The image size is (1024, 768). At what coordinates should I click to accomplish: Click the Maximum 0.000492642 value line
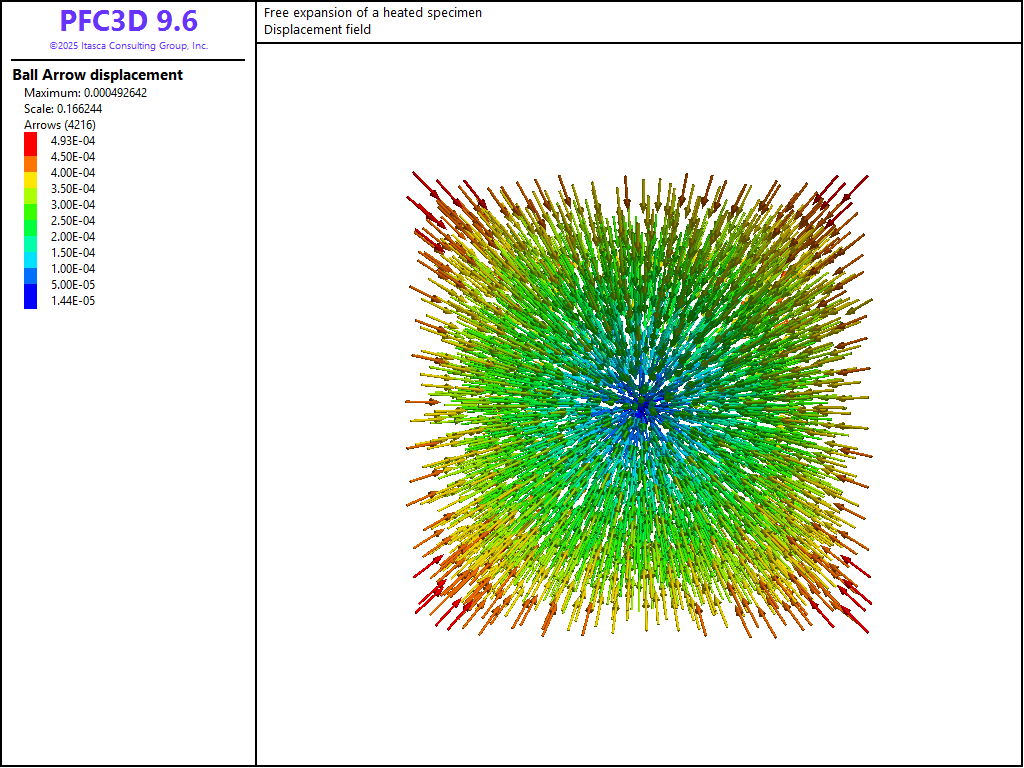pyautogui.click(x=85, y=93)
